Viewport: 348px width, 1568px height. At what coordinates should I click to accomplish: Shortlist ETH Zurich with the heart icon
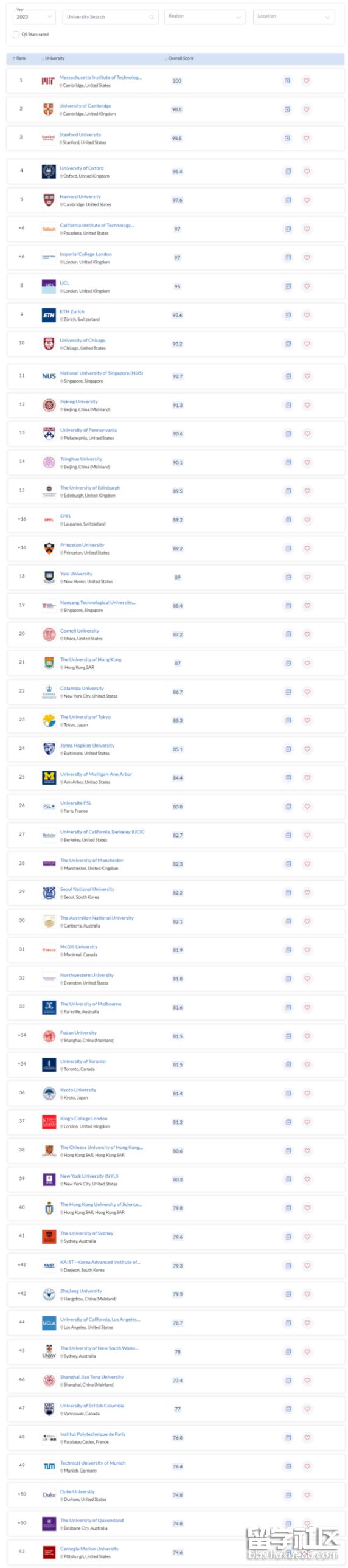click(307, 314)
